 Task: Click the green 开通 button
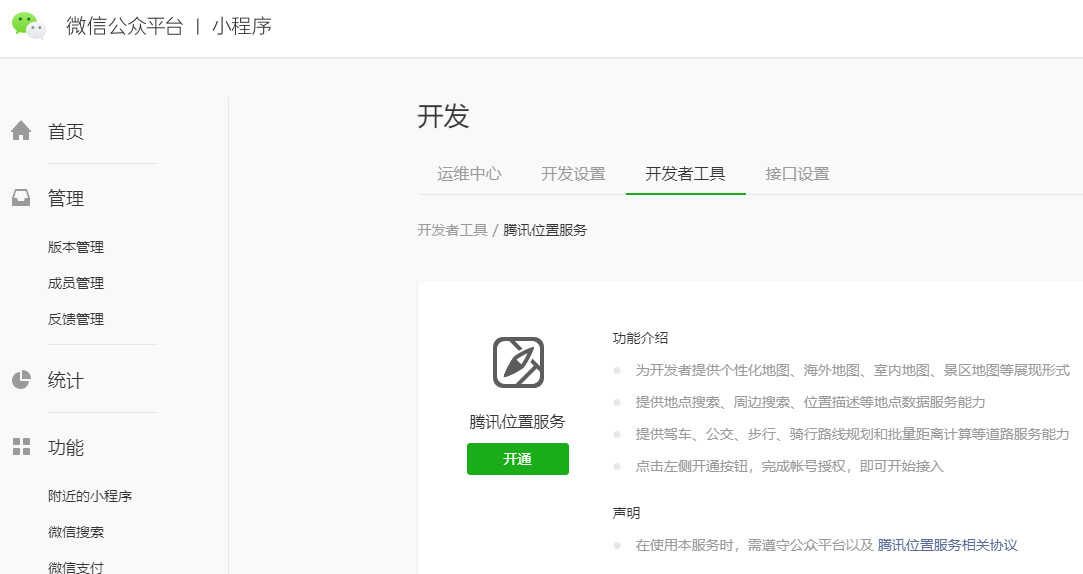(518, 459)
